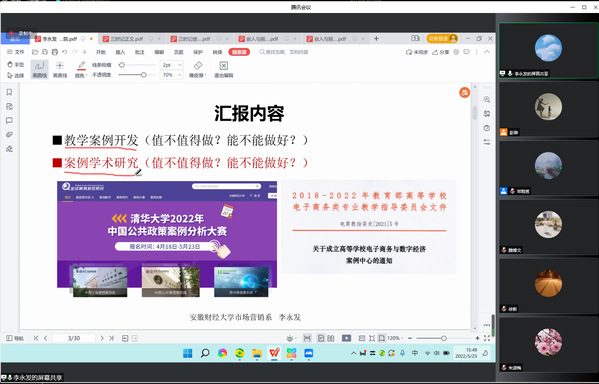Click the zoom out minus button
Viewport: 599px width, 384px height.
point(410,338)
